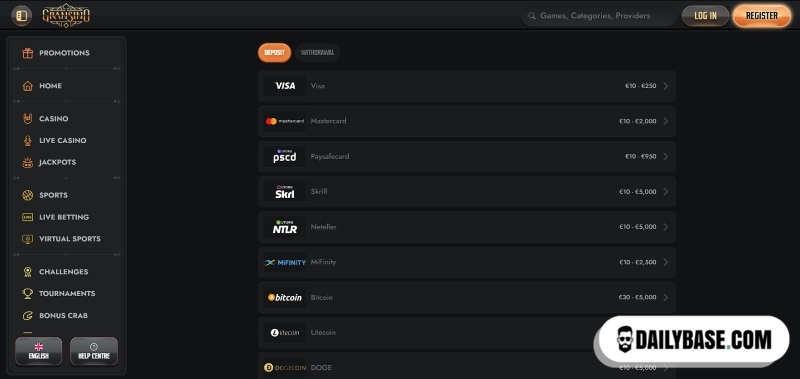Open Promotions gift icon
This screenshot has height=379, width=800.
pos(28,53)
